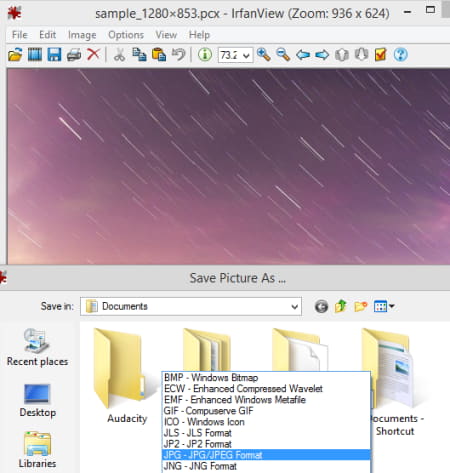Click the previous page icon
This screenshot has height=473, width=450.
click(x=342, y=54)
